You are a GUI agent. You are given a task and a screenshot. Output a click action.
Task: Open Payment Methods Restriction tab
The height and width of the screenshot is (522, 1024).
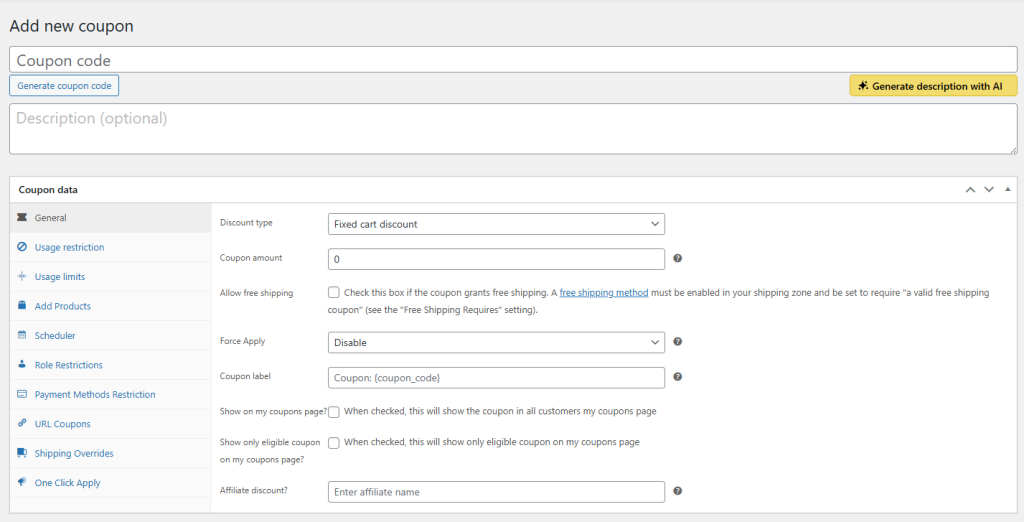[110, 394]
